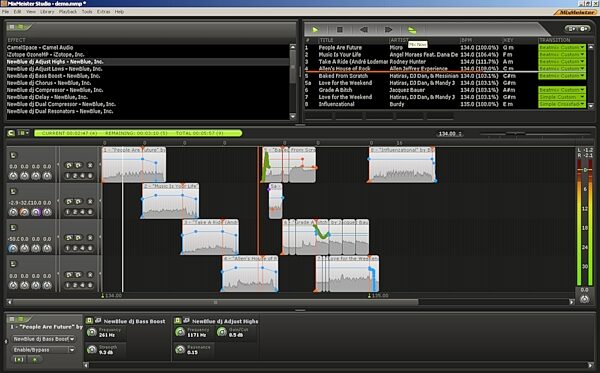Click the track 2 icon above its knobs
This screenshot has width=600, height=373.
coord(13,192)
